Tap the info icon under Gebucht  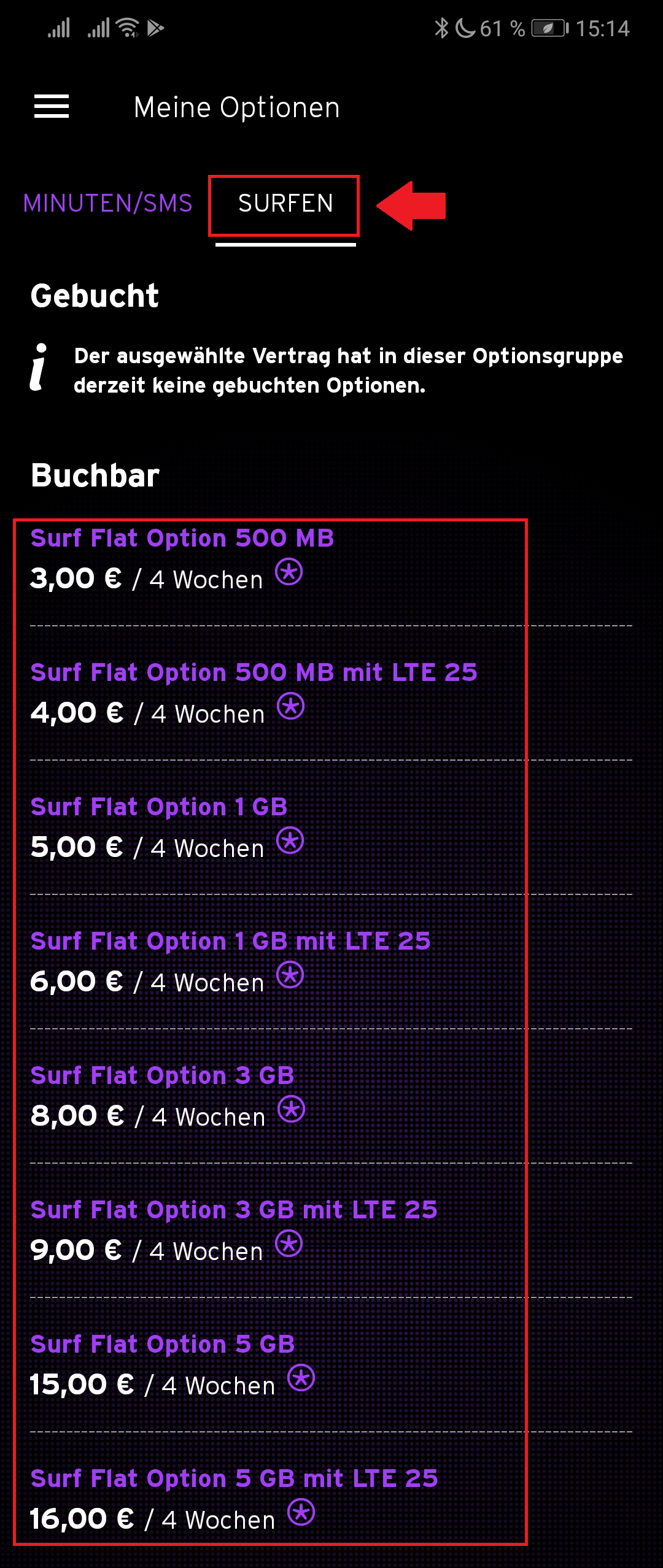39,368
